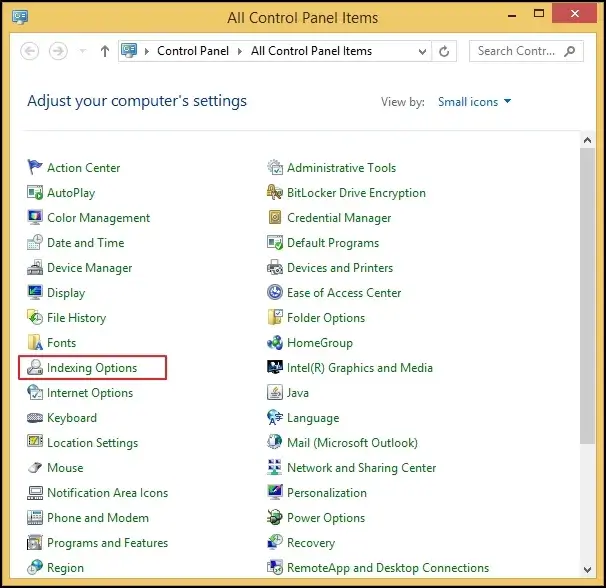This screenshot has width=606, height=588.
Task: Open the Network and Sharing Center link
Action: [361, 468]
